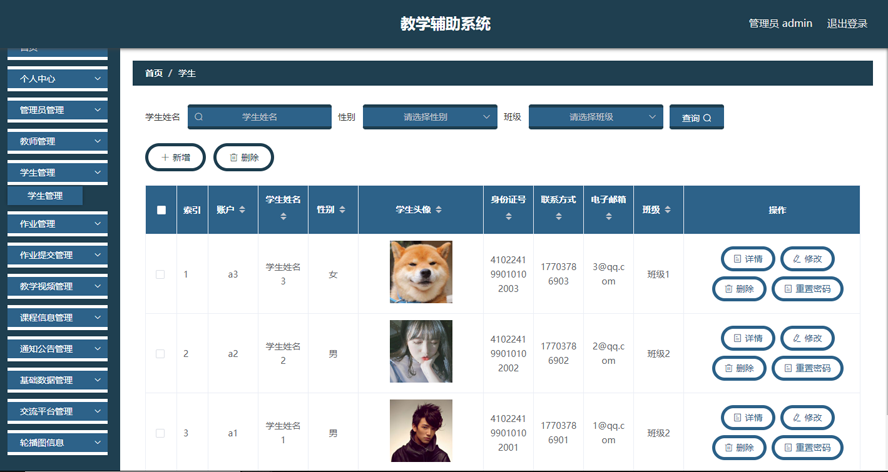This screenshot has height=472, width=888.
Task: Click the Shiba dog avatar thumbnail
Action: point(421,272)
